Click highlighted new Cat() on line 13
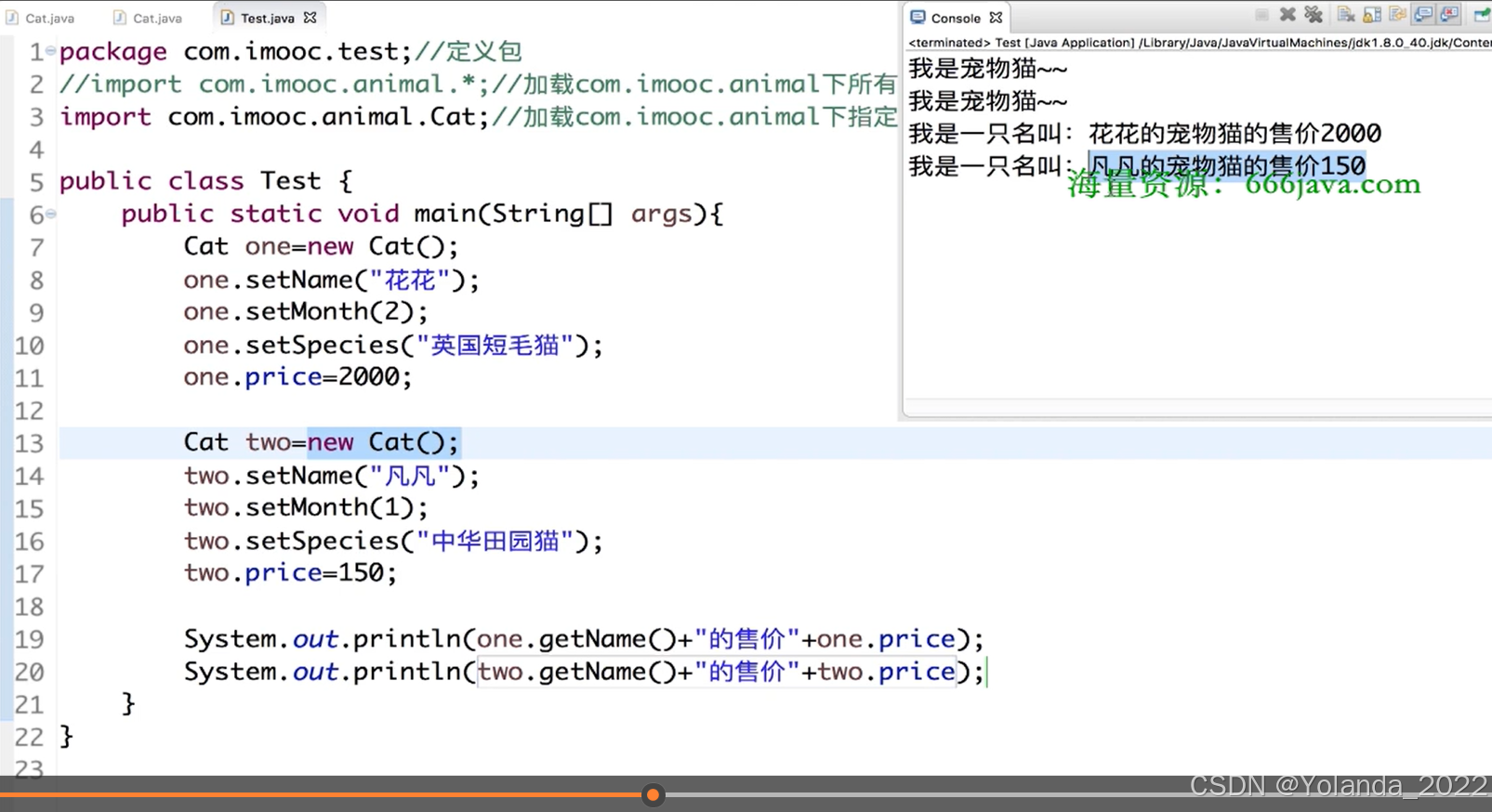The width and height of the screenshot is (1492, 812). pos(383,442)
